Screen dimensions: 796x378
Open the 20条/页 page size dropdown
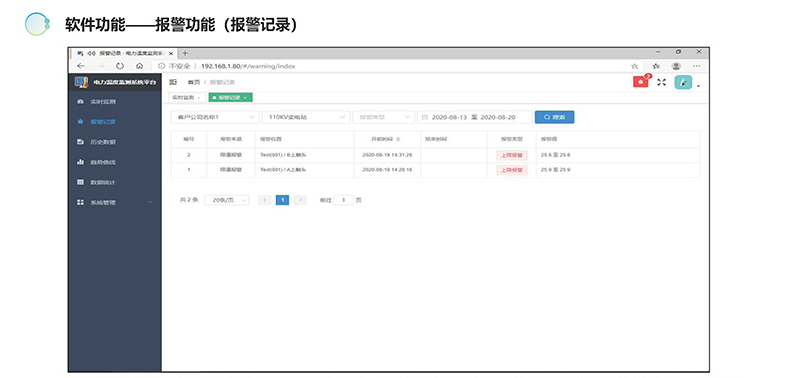tap(227, 200)
